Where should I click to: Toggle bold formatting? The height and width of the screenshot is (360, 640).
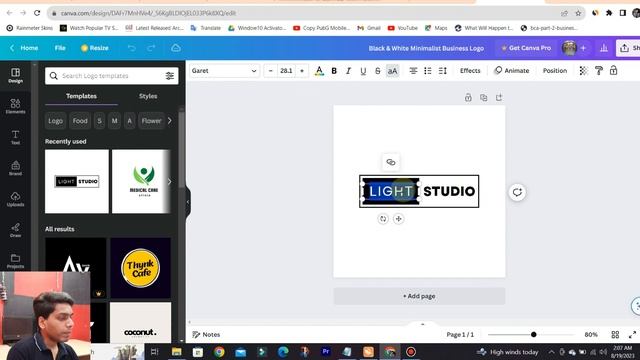pyautogui.click(x=334, y=71)
